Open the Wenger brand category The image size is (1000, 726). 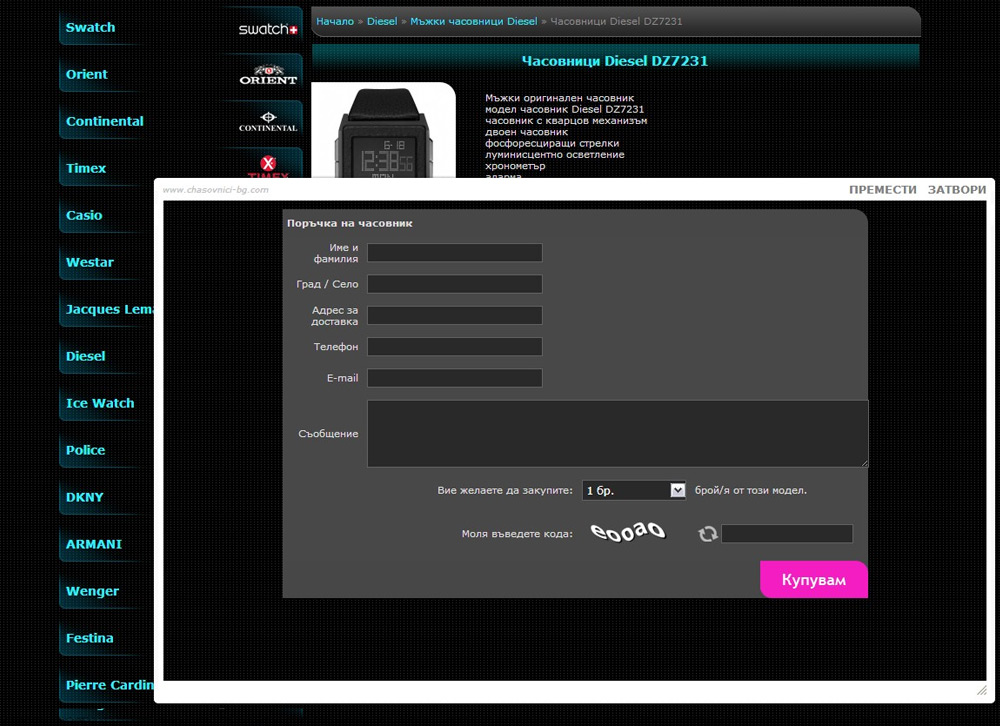click(x=92, y=591)
